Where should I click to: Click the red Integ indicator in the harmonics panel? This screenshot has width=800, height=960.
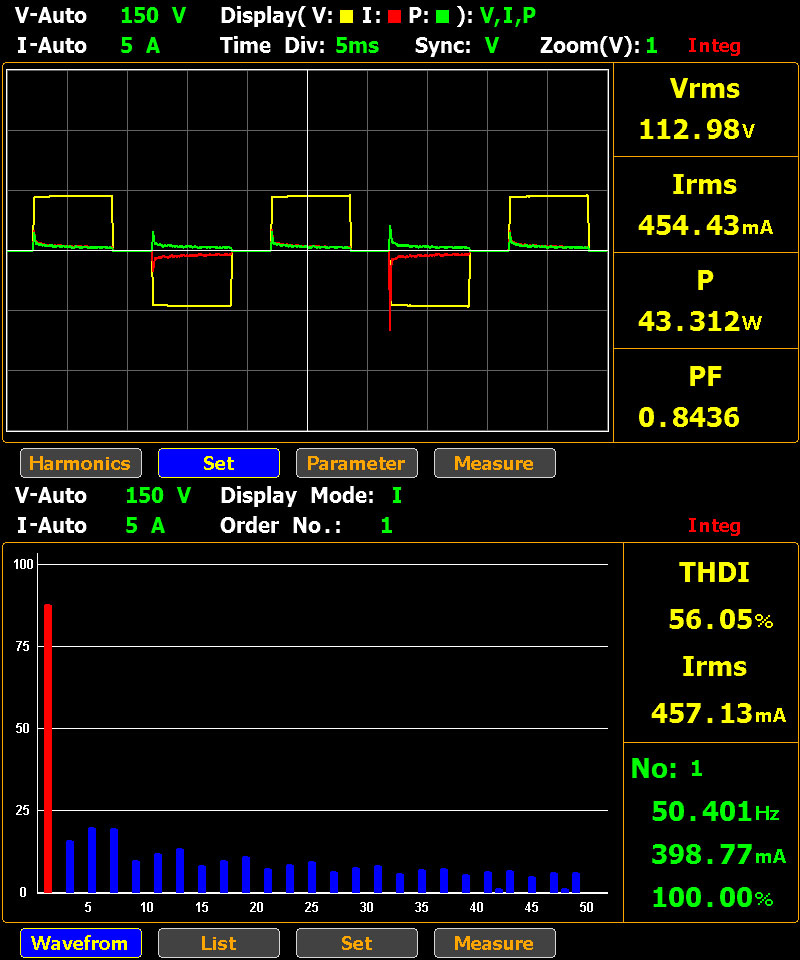click(x=714, y=525)
